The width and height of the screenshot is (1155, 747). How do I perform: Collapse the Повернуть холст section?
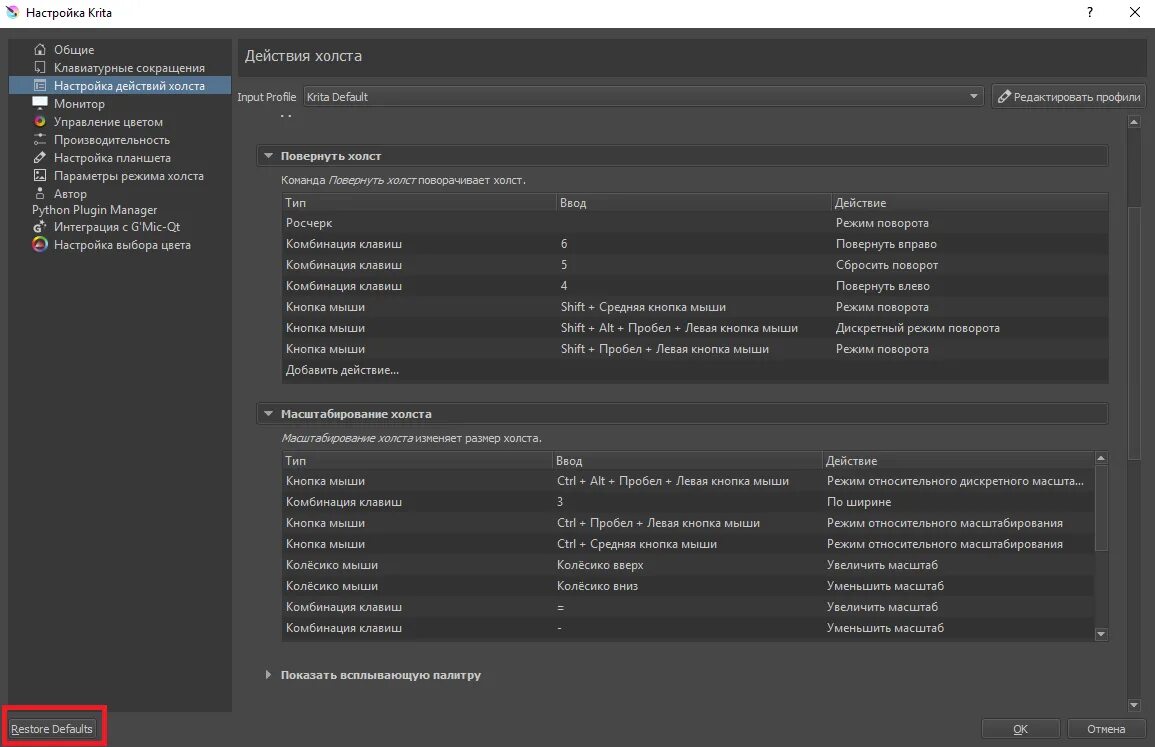tap(268, 156)
